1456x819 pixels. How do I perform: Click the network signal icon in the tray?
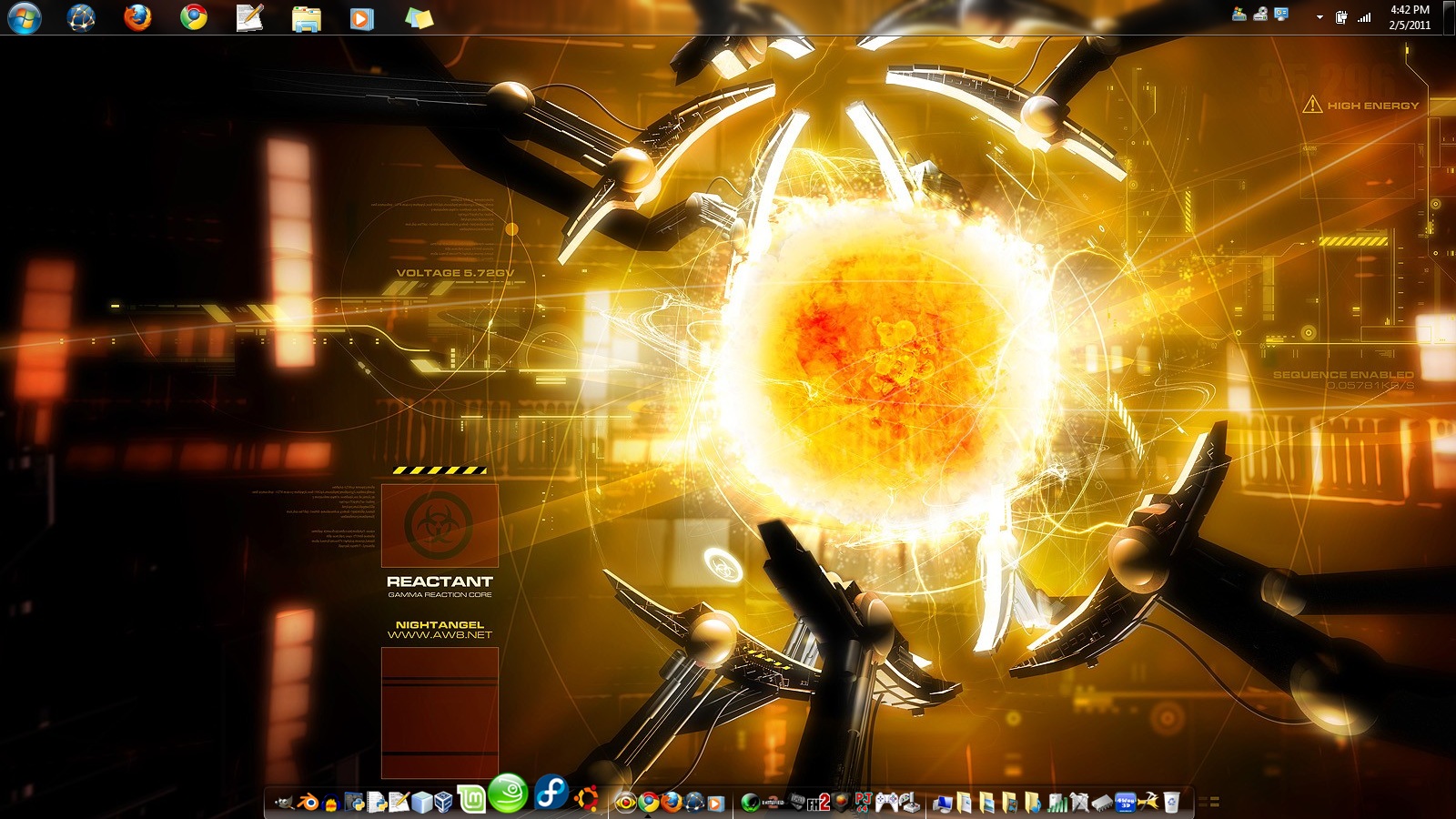pos(1364,15)
